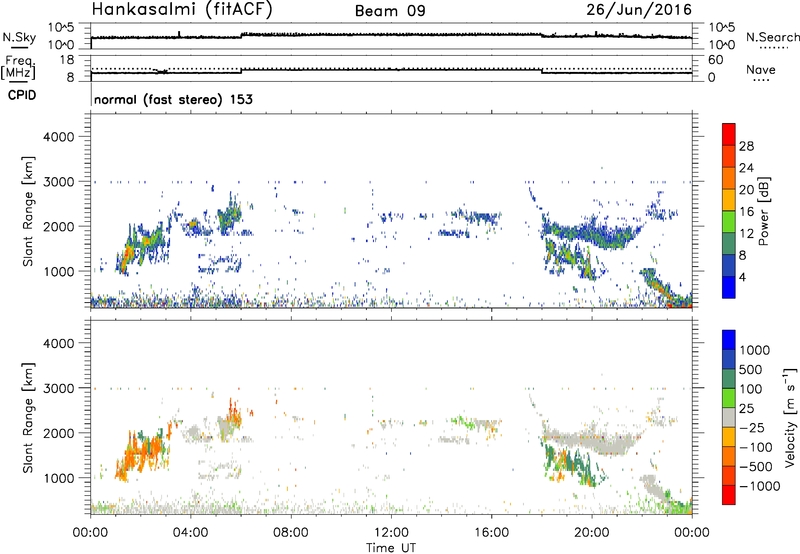The image size is (800, 554).
Task: Pick the red top segment of Power colorbar
Action: pos(729,134)
